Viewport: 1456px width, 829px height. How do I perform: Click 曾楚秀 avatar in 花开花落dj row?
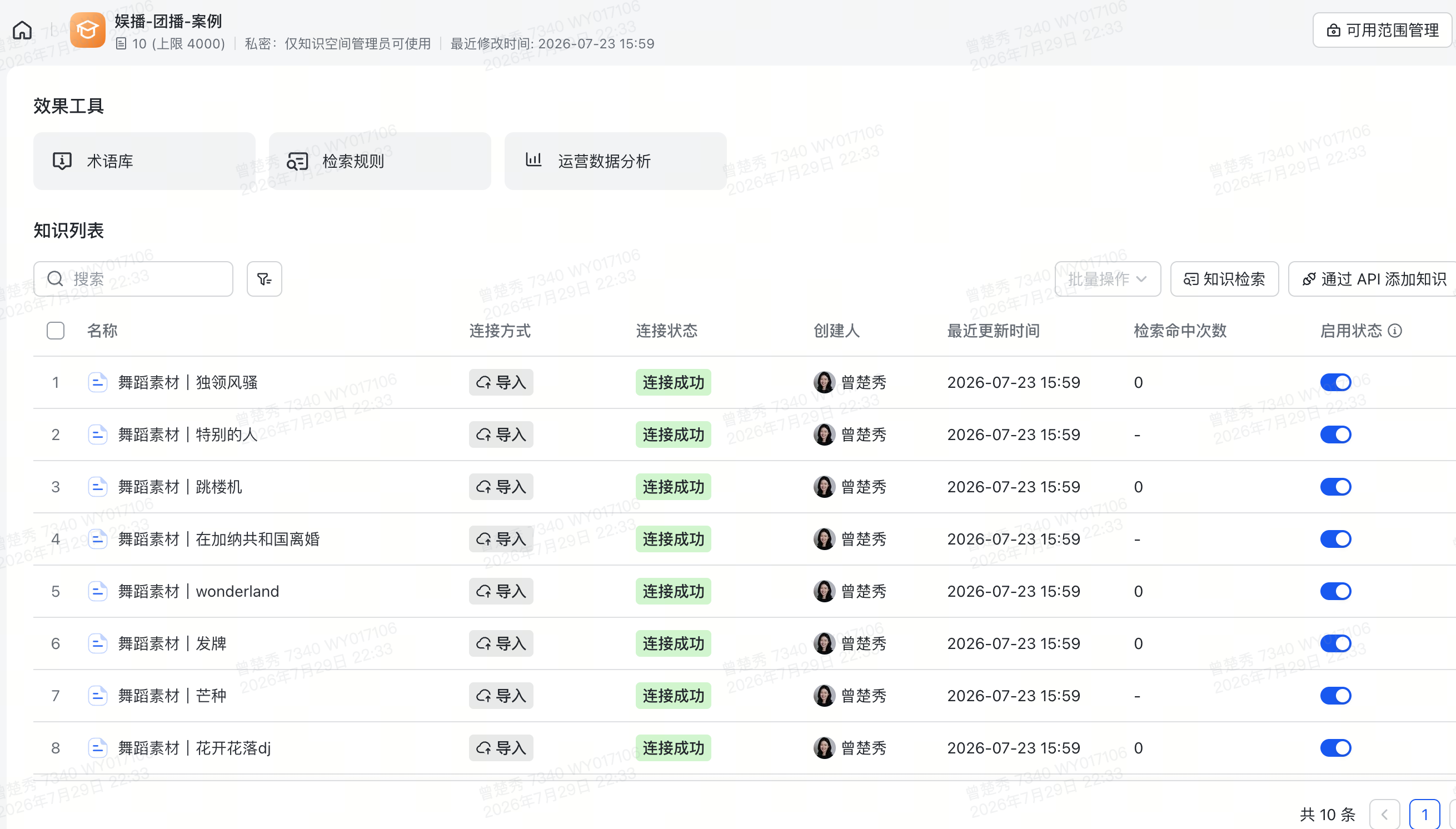tap(824, 748)
